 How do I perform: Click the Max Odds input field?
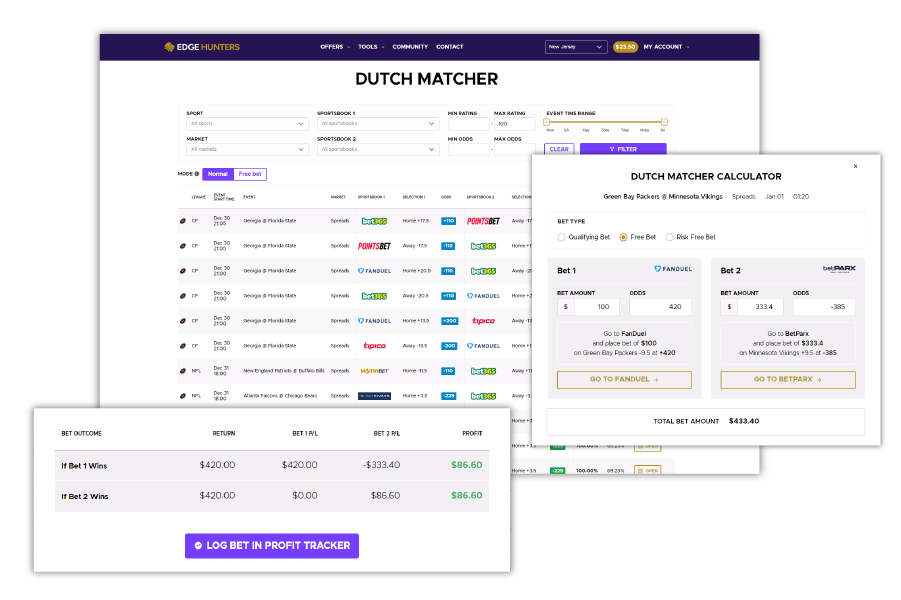[515, 149]
